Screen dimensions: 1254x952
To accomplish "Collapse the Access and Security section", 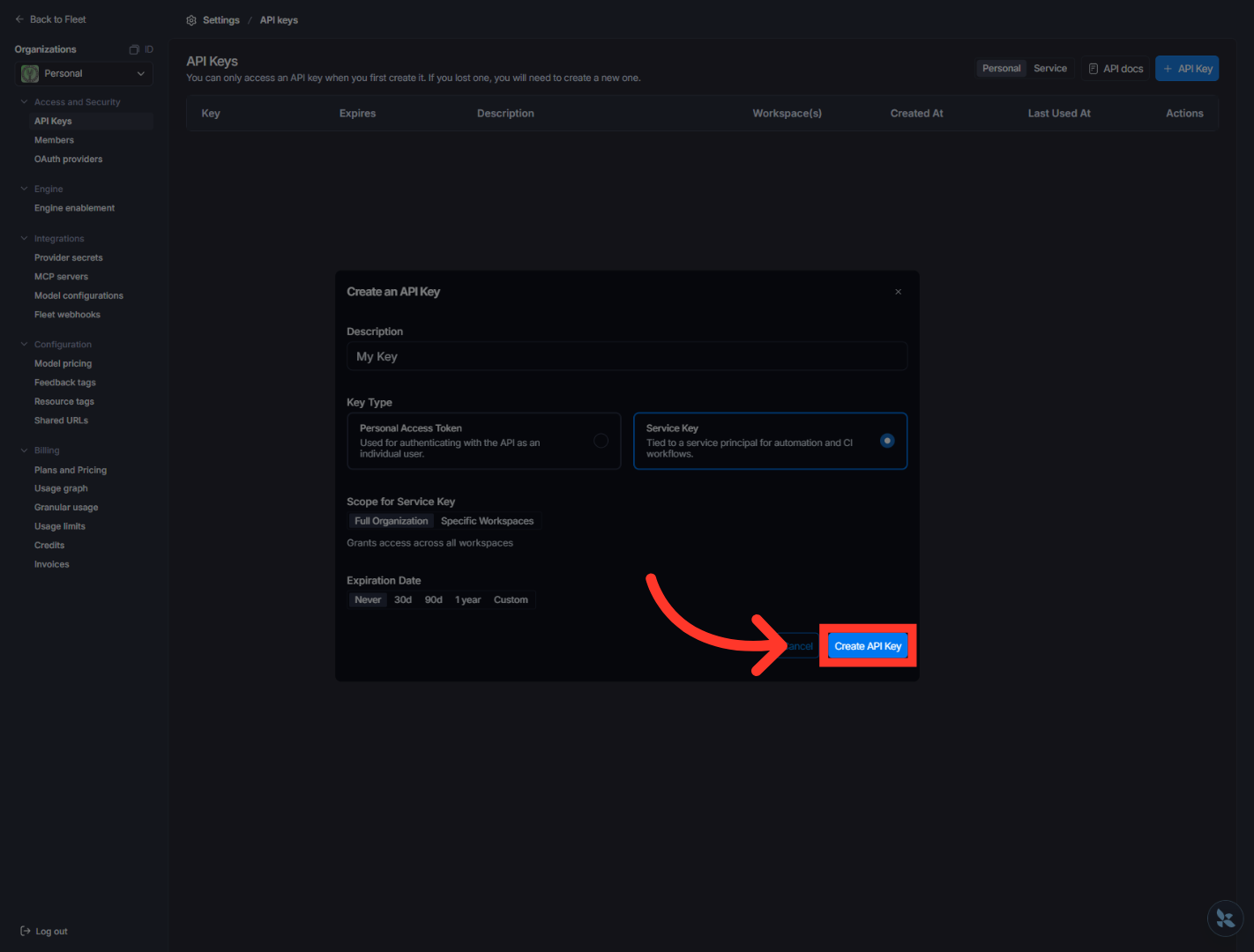I will tap(25, 102).
